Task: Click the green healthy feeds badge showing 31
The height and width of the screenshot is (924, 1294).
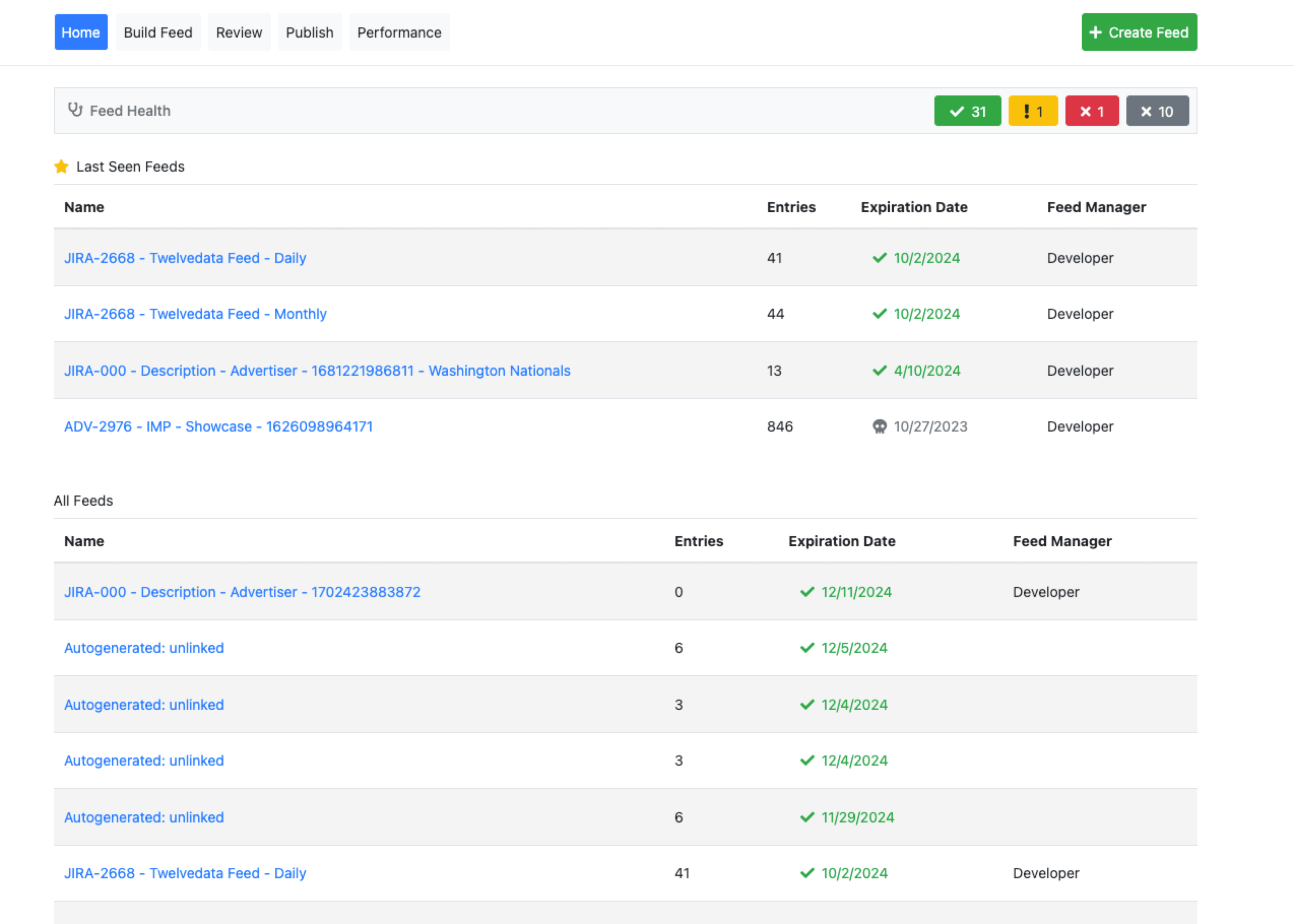Action: (x=967, y=111)
